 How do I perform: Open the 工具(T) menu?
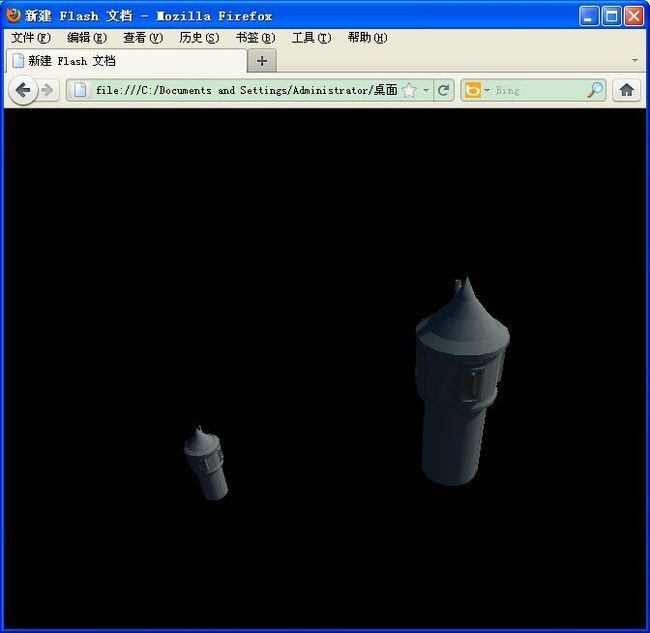point(311,38)
